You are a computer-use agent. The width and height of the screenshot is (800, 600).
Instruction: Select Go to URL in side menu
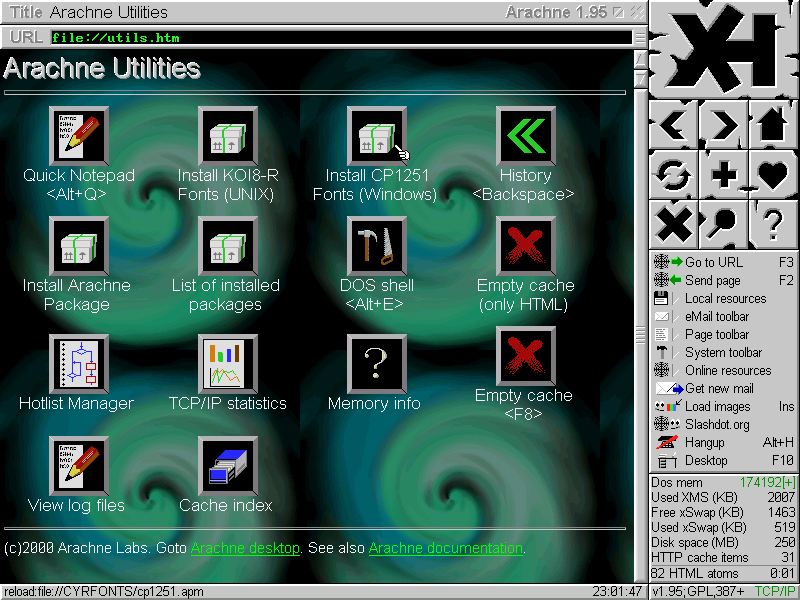click(723, 262)
